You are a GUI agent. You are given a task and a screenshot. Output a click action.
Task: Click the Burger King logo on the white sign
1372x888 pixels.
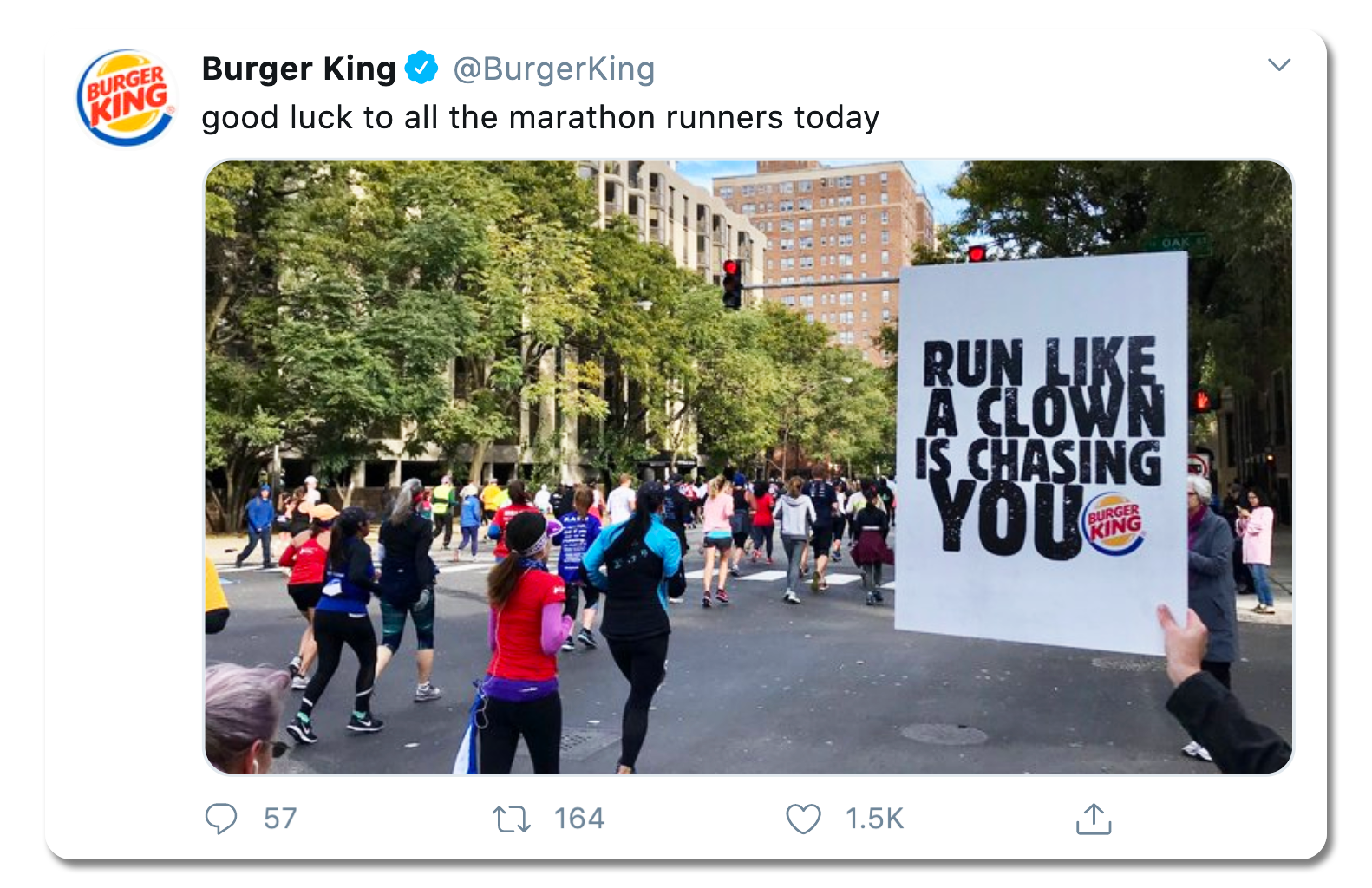pos(1114,524)
